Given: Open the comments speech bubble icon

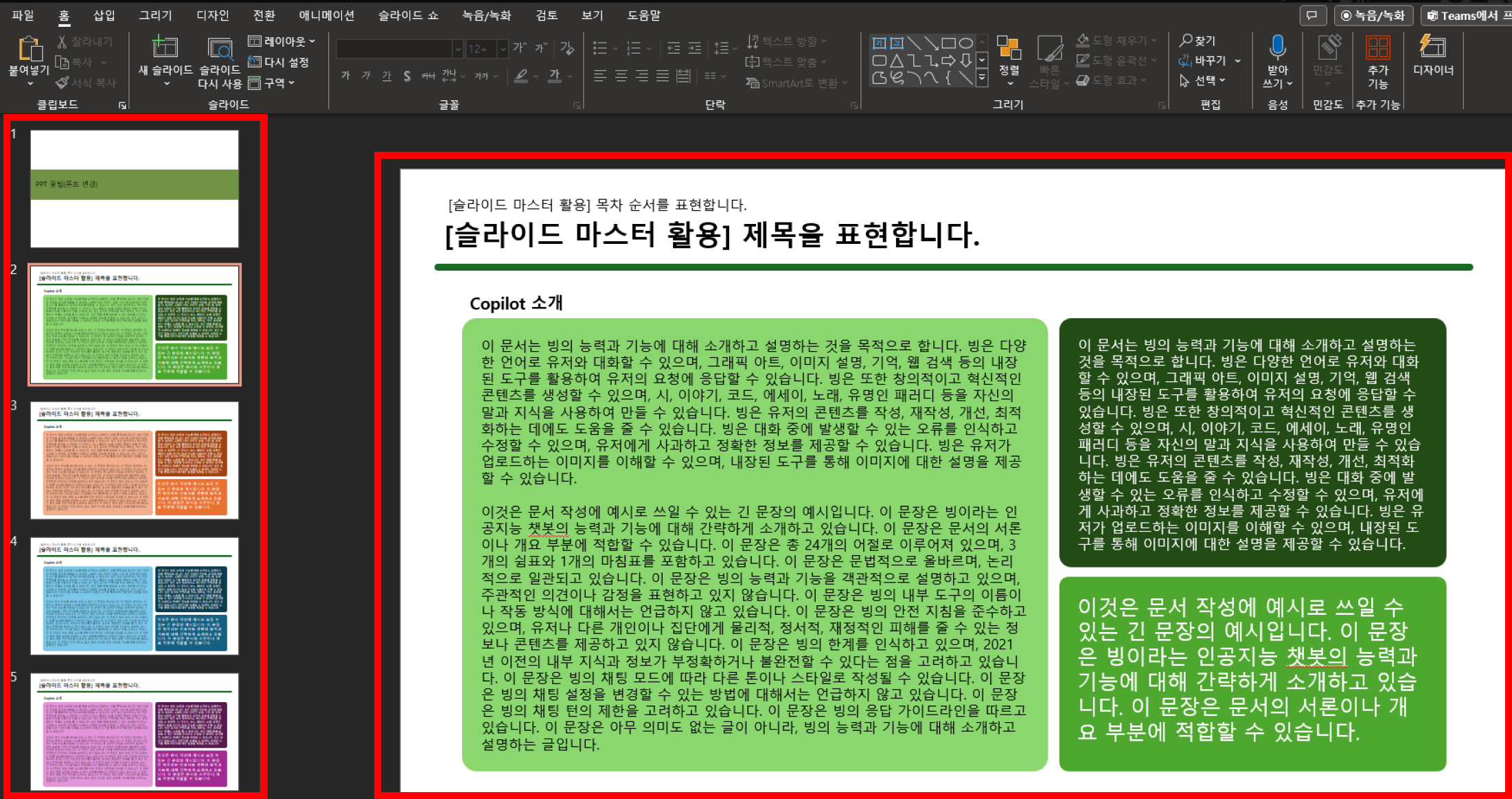Looking at the screenshot, I should pos(1311,15).
